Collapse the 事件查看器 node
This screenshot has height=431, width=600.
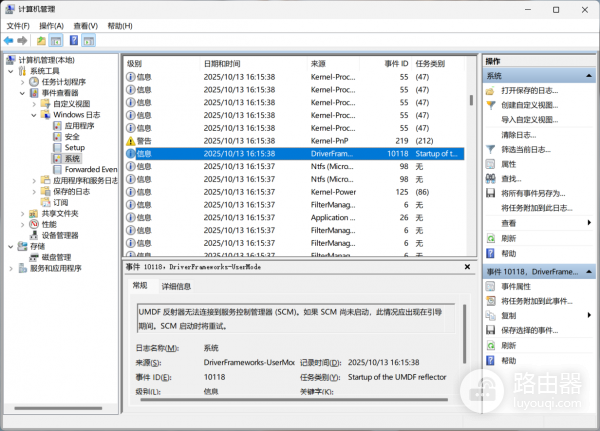[x=22, y=93]
